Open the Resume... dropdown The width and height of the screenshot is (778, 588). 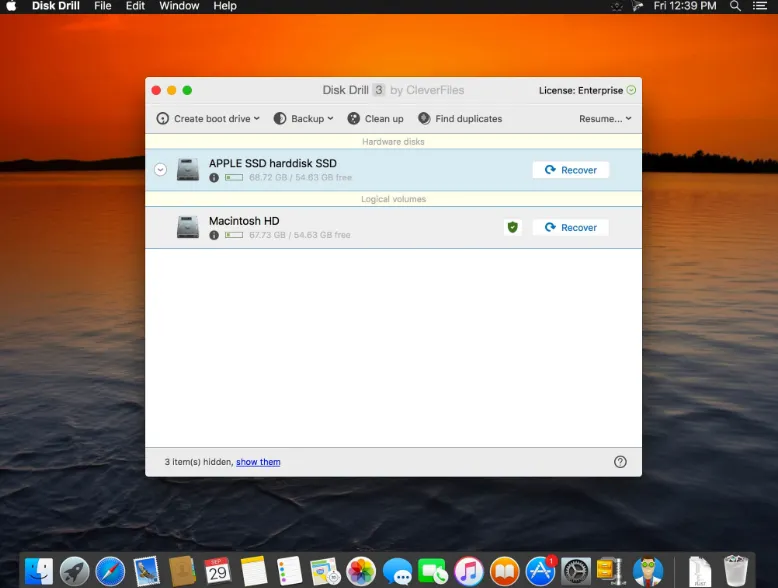click(x=605, y=119)
